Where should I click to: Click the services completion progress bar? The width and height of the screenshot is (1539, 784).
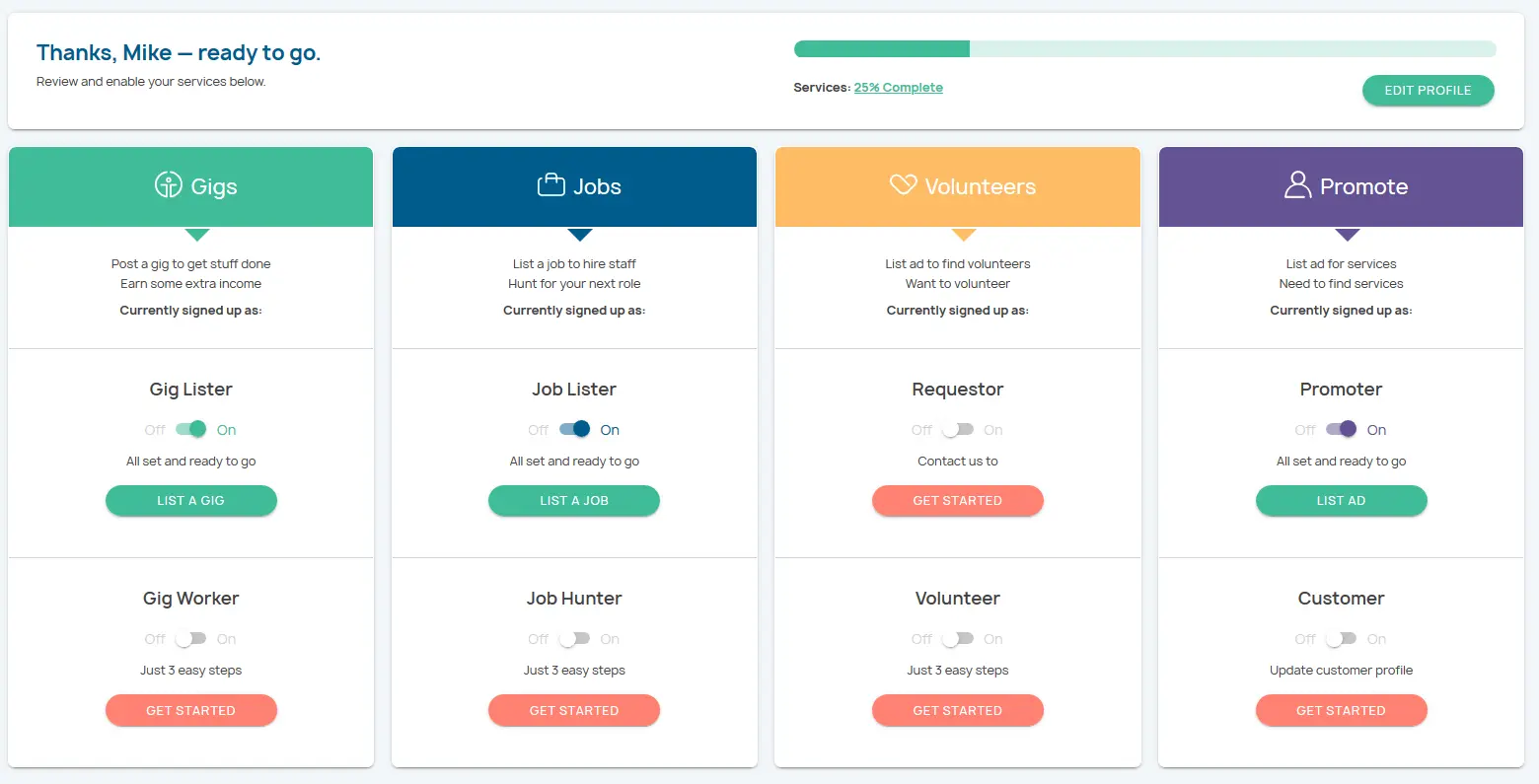[x=1144, y=49]
